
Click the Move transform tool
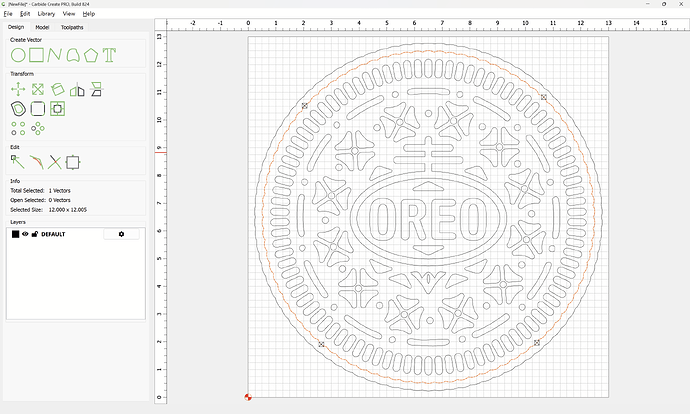(x=17, y=90)
